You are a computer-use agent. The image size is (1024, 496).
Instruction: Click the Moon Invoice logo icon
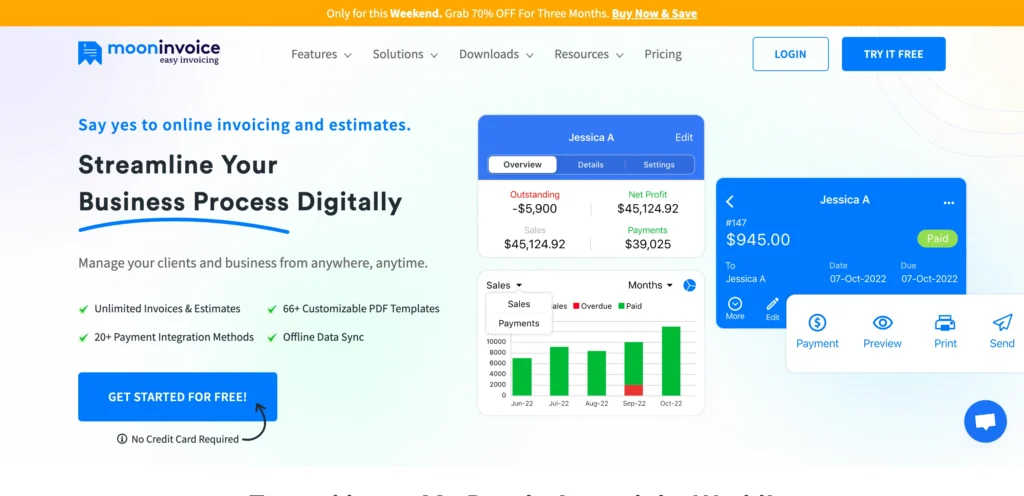coord(89,53)
